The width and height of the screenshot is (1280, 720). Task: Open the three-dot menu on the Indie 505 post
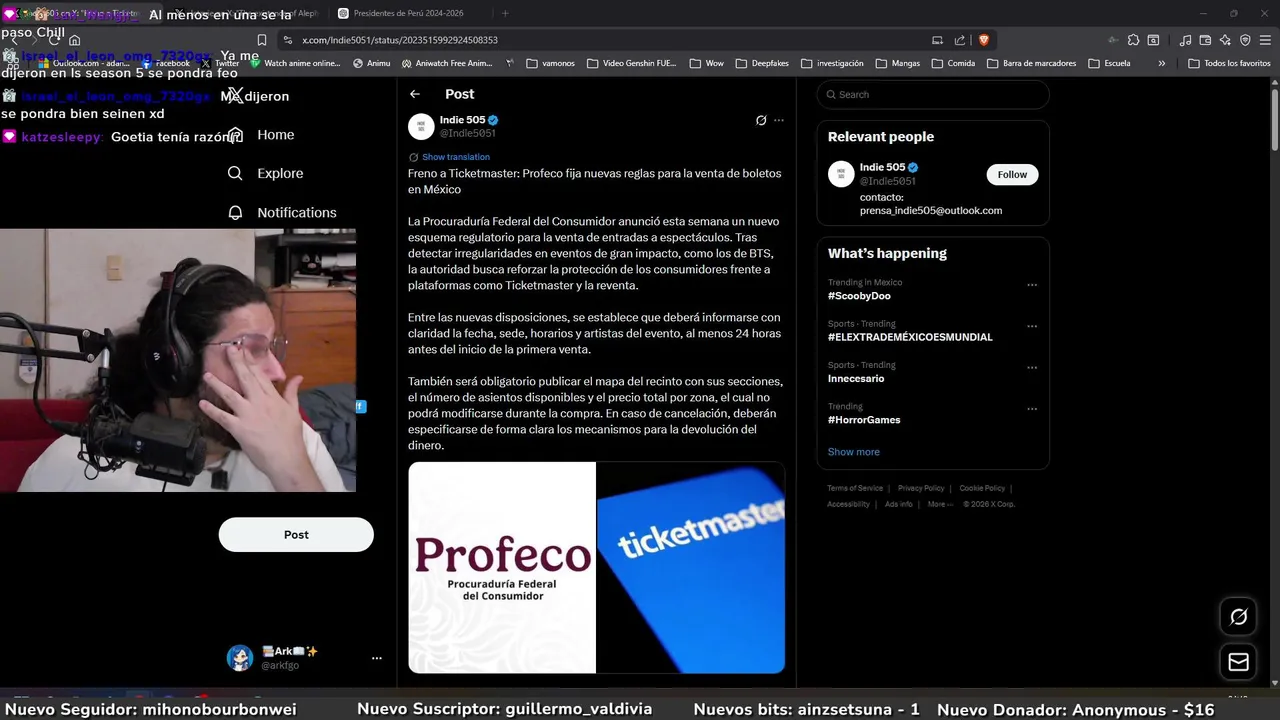point(779,120)
